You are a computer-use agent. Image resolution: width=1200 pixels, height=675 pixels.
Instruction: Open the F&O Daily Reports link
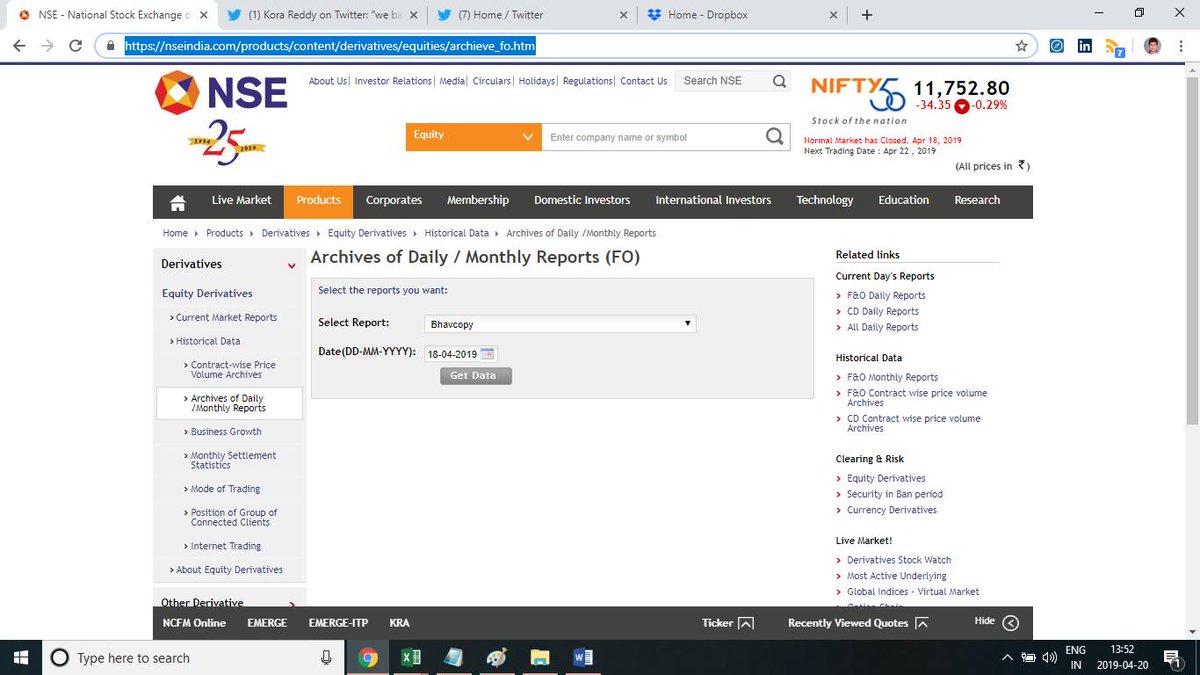(x=886, y=296)
